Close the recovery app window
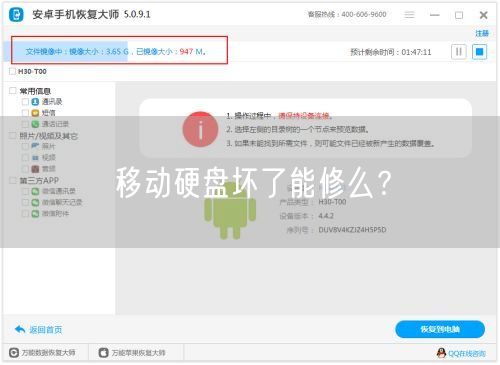500x365 pixels. click(x=483, y=15)
